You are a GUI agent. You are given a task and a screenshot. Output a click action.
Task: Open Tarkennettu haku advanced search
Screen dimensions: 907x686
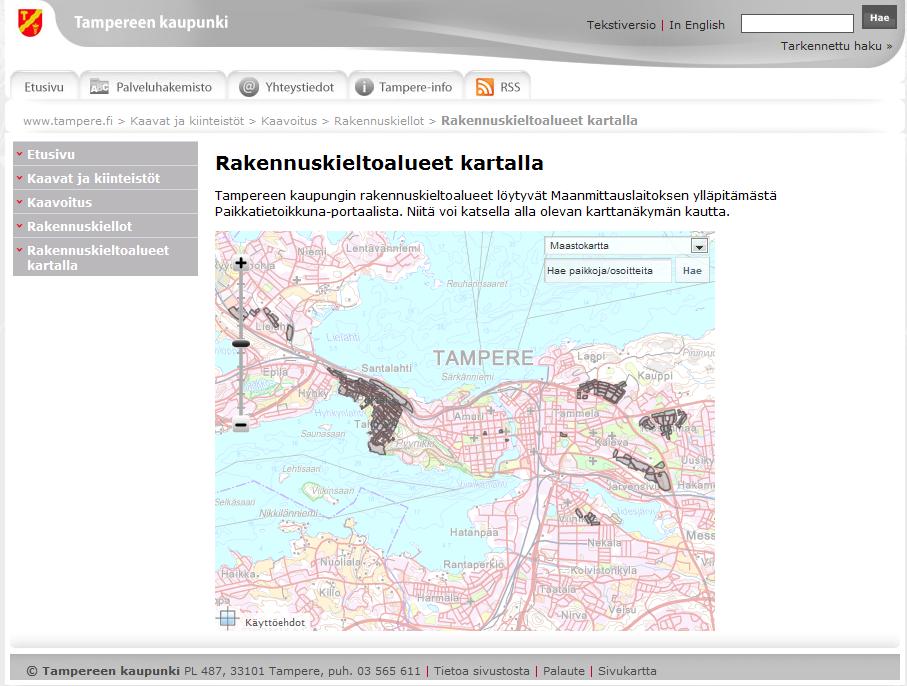836,46
